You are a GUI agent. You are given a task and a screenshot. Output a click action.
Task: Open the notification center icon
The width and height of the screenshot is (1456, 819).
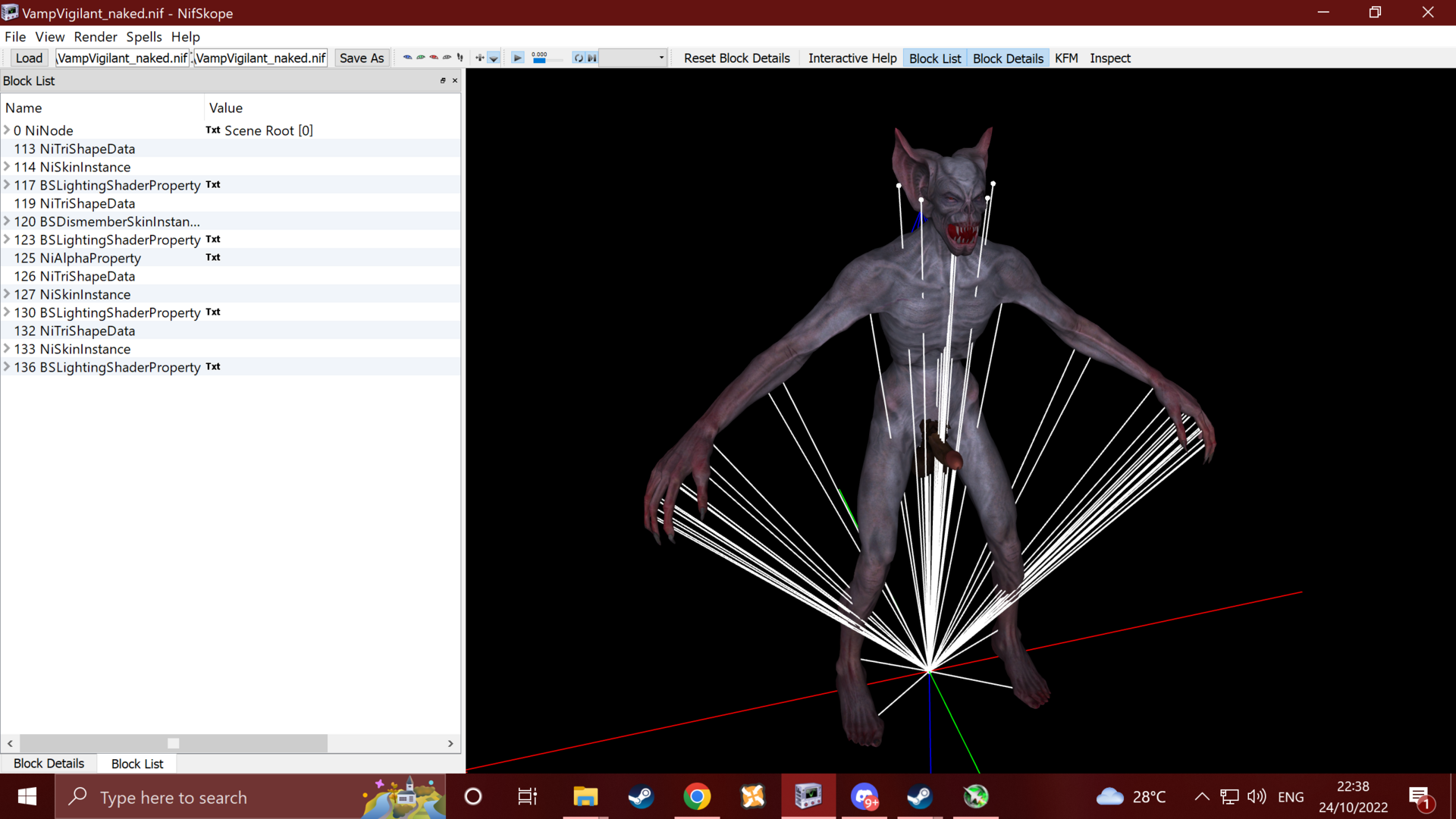pyautogui.click(x=1420, y=797)
